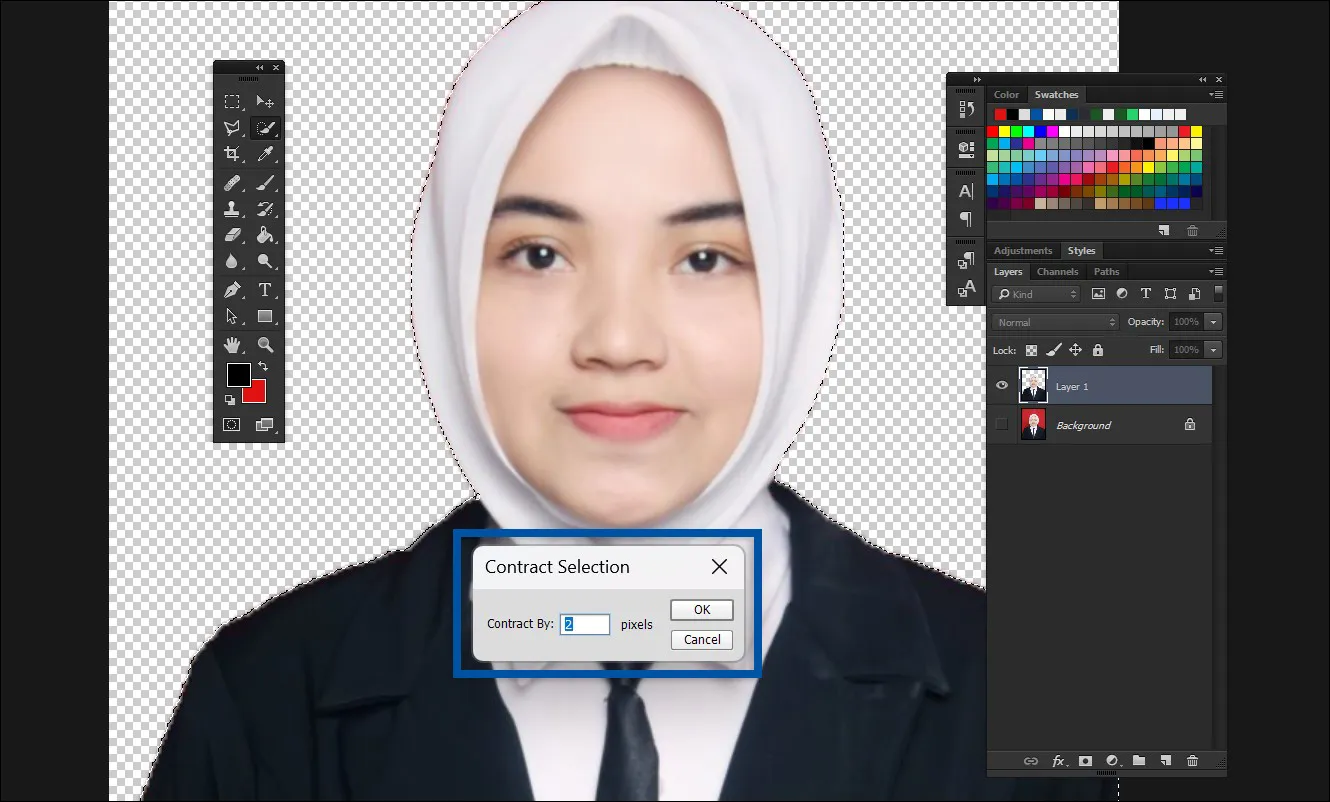Show the Background layer visibility

click(1001, 424)
